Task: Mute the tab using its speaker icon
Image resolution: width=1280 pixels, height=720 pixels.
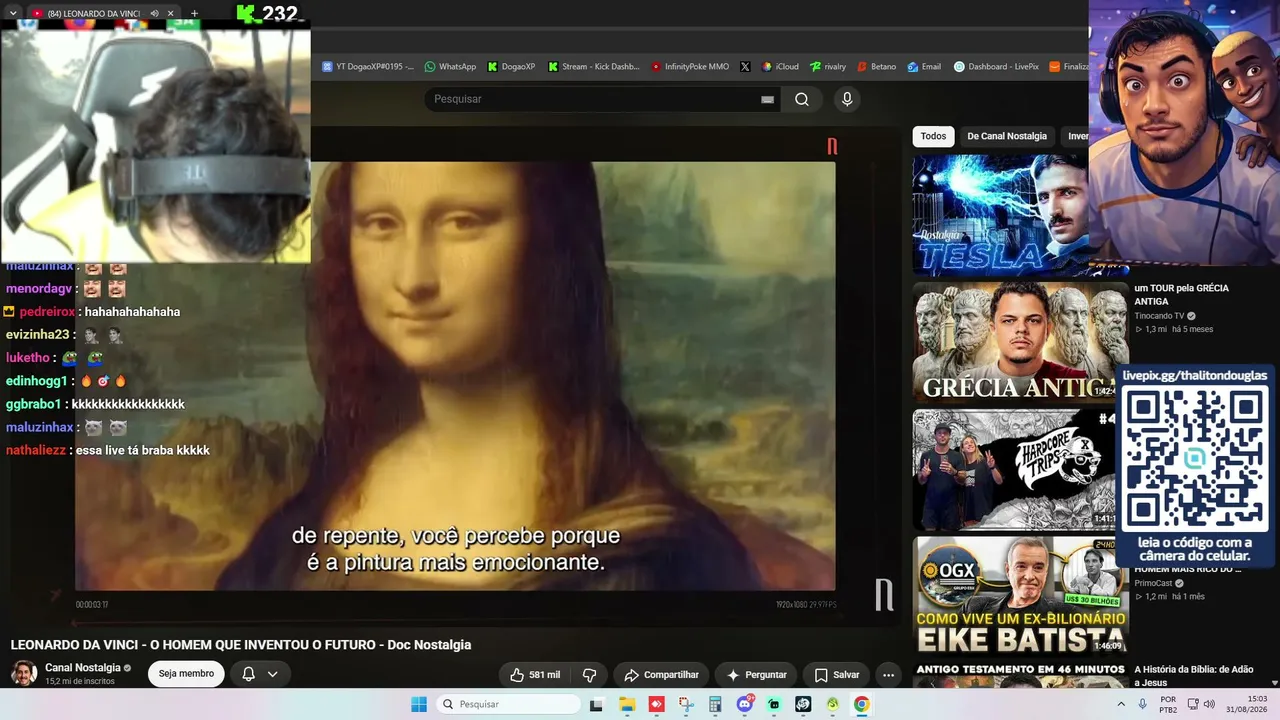Action: coord(153,13)
